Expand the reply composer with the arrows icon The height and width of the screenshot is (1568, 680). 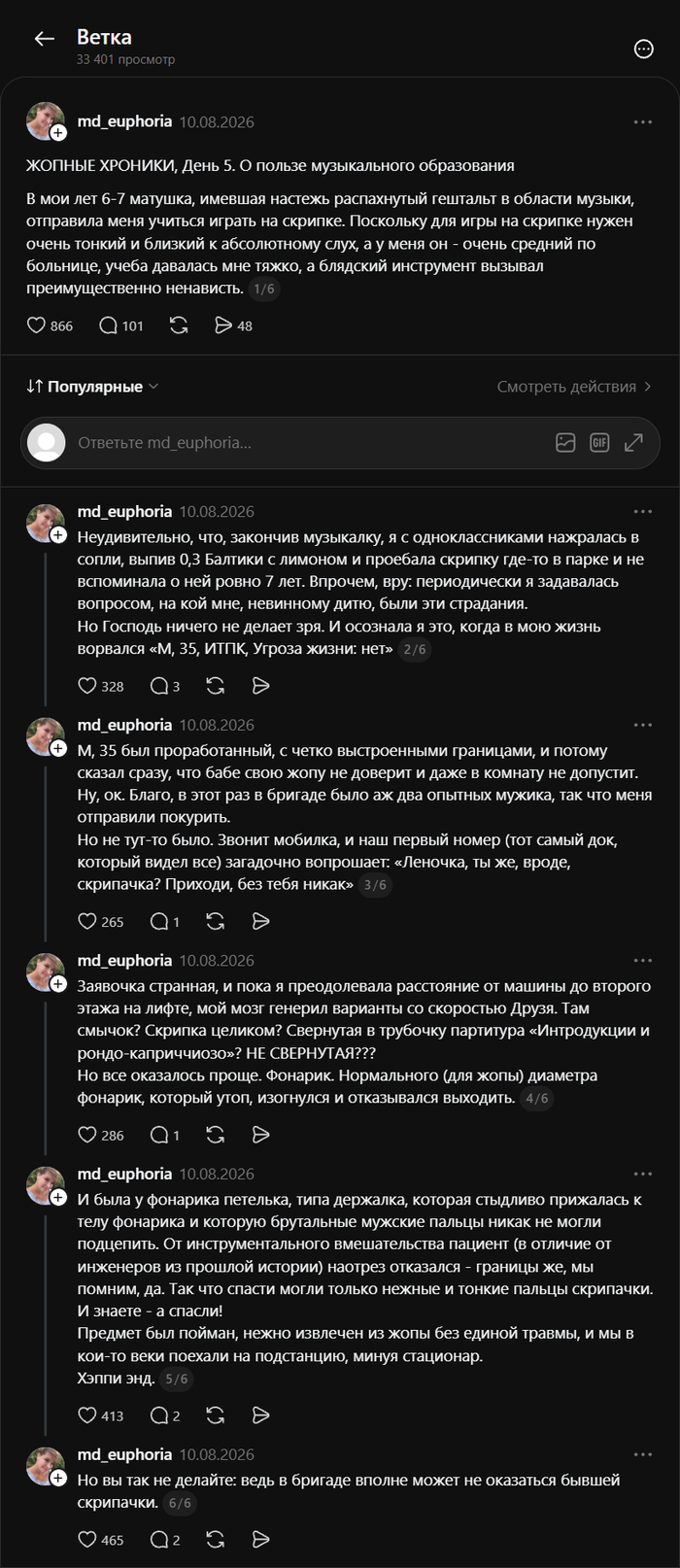tap(633, 443)
